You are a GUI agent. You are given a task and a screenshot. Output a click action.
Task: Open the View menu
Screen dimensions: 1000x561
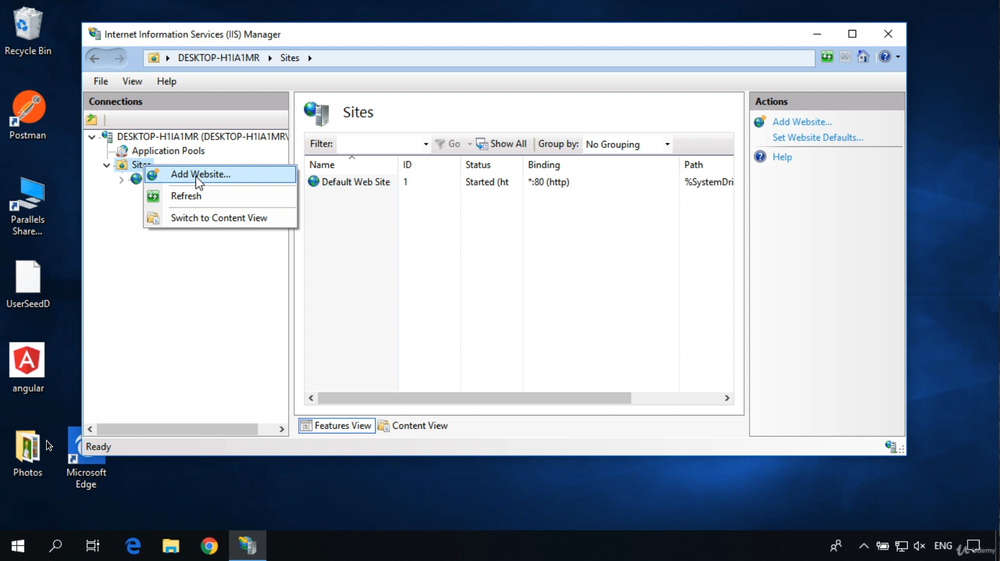132,81
